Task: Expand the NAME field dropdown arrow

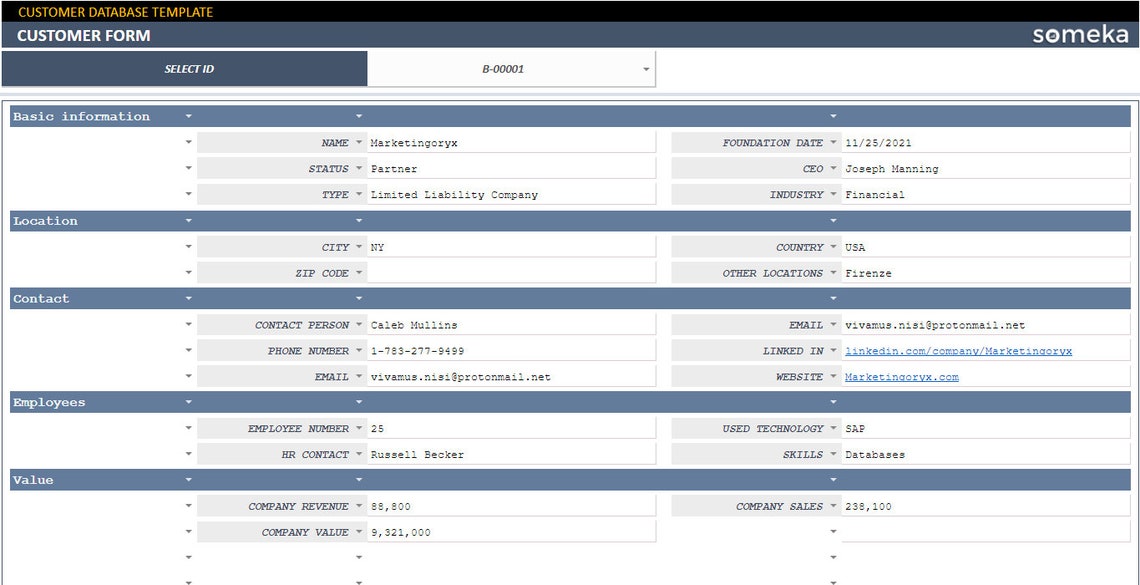Action: (x=358, y=142)
